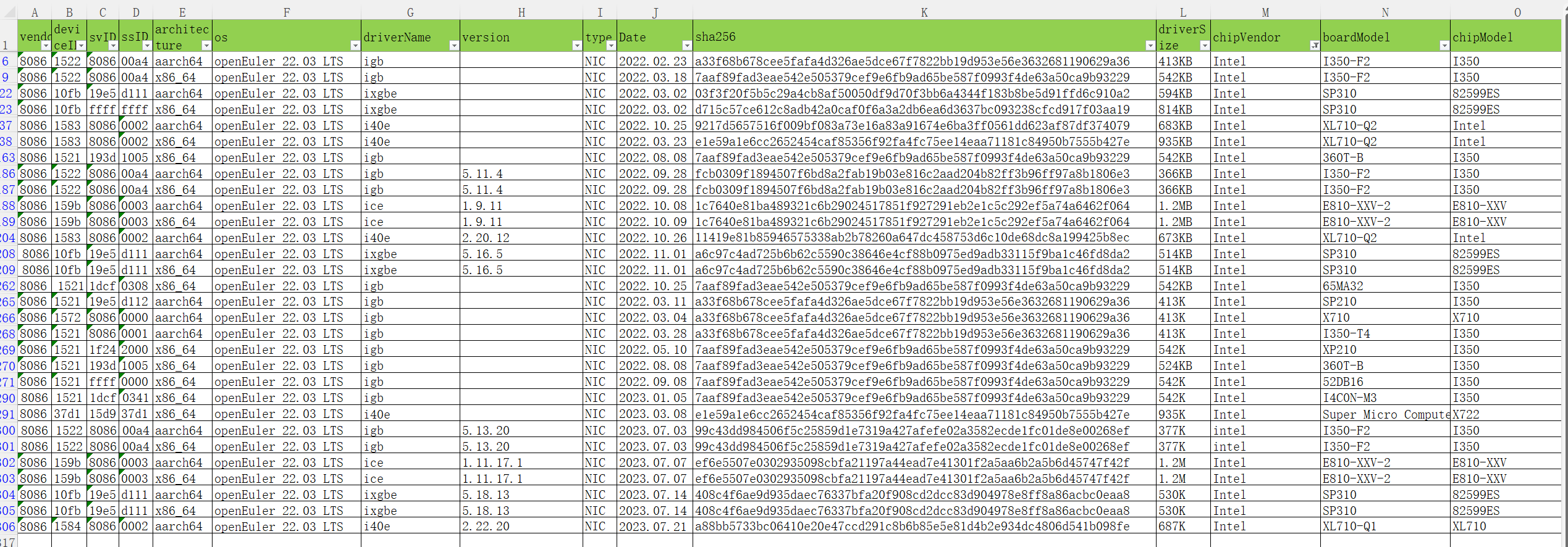Click the filter arrow in the type header
The height and width of the screenshot is (547, 1568).
tap(610, 46)
